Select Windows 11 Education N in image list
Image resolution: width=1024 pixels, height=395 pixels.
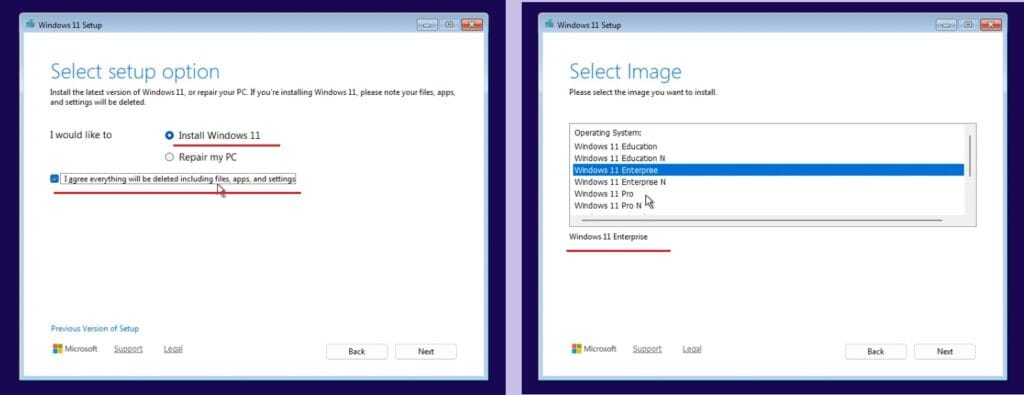pos(768,158)
